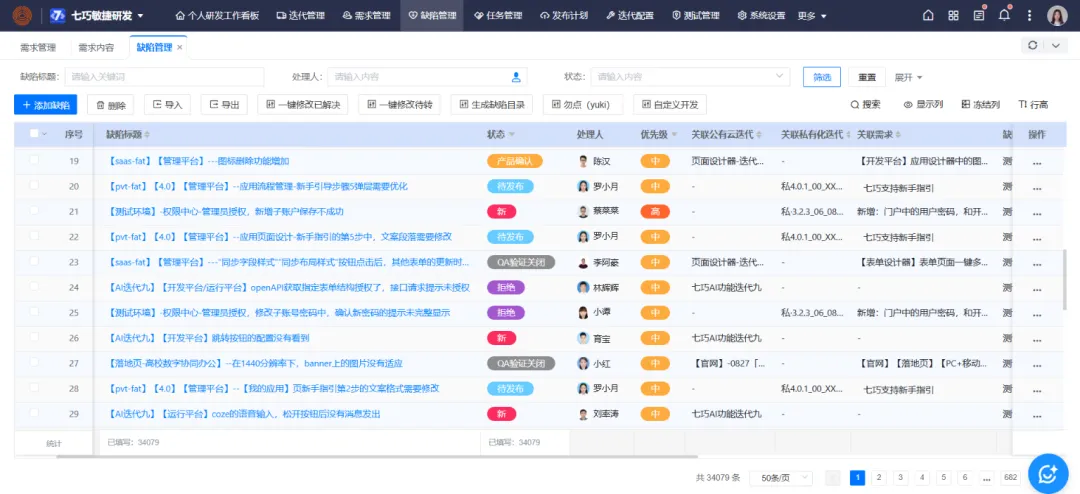Switch to the 需求内容 tab
The image size is (1080, 494).
(x=96, y=47)
